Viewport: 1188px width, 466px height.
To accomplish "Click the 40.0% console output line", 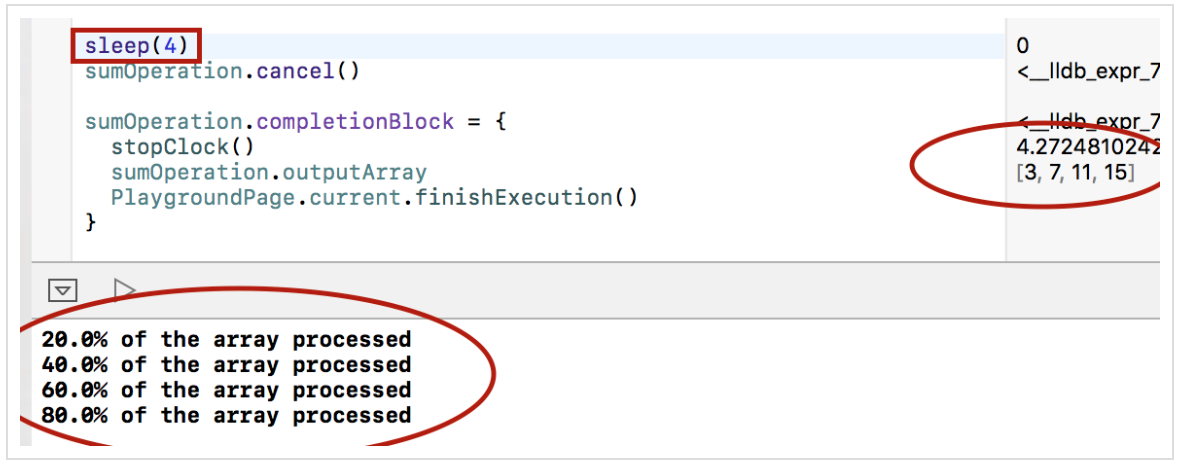I will 226,365.
